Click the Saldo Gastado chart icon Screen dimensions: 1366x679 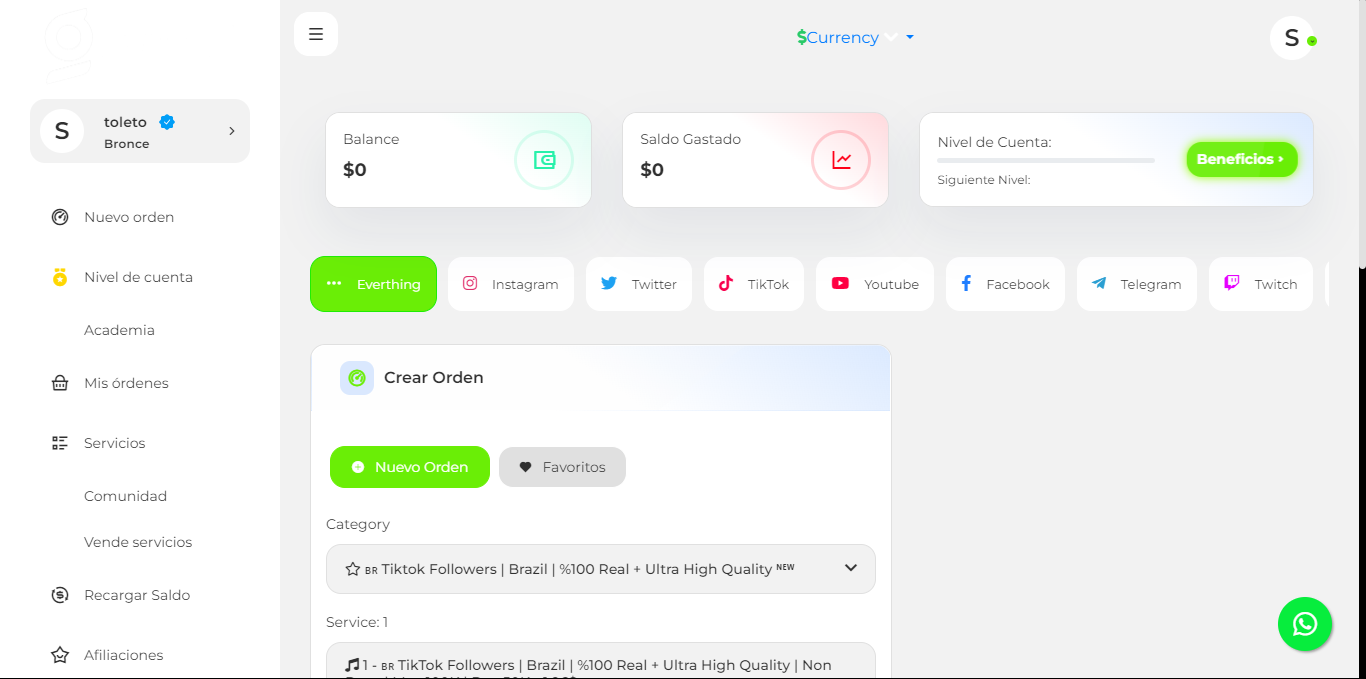(841, 160)
